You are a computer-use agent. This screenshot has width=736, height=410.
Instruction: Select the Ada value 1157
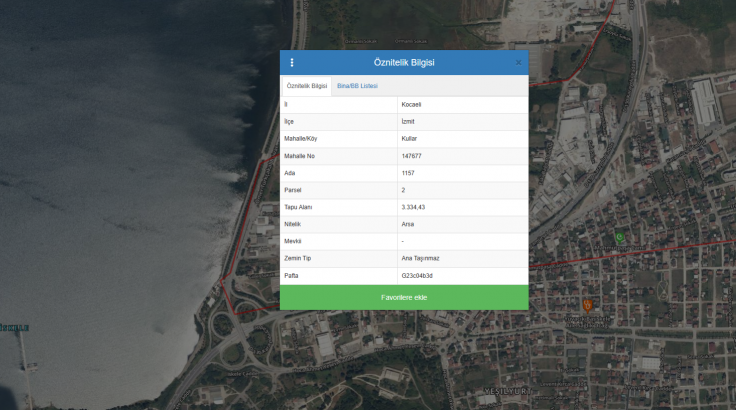click(x=407, y=173)
